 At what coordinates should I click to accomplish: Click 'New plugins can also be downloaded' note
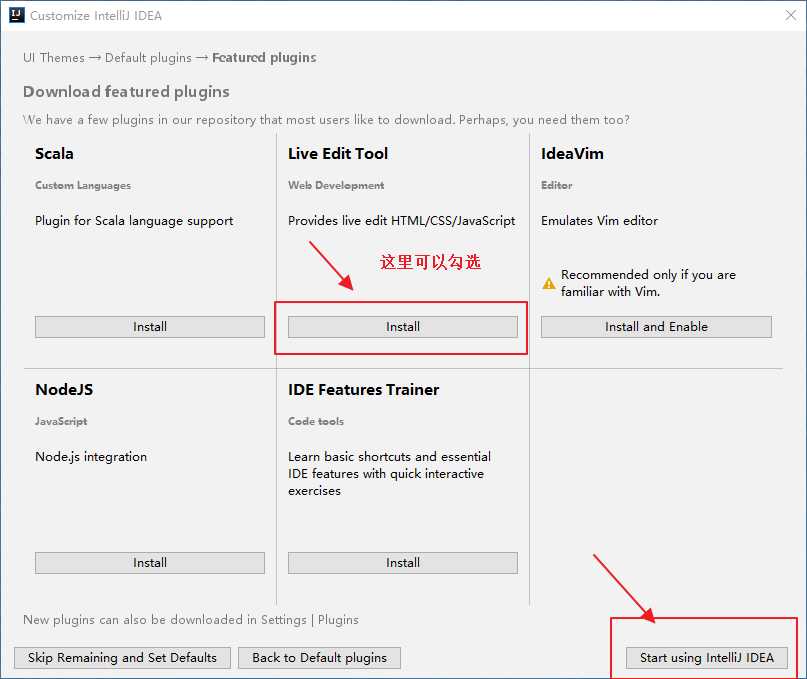tap(191, 620)
